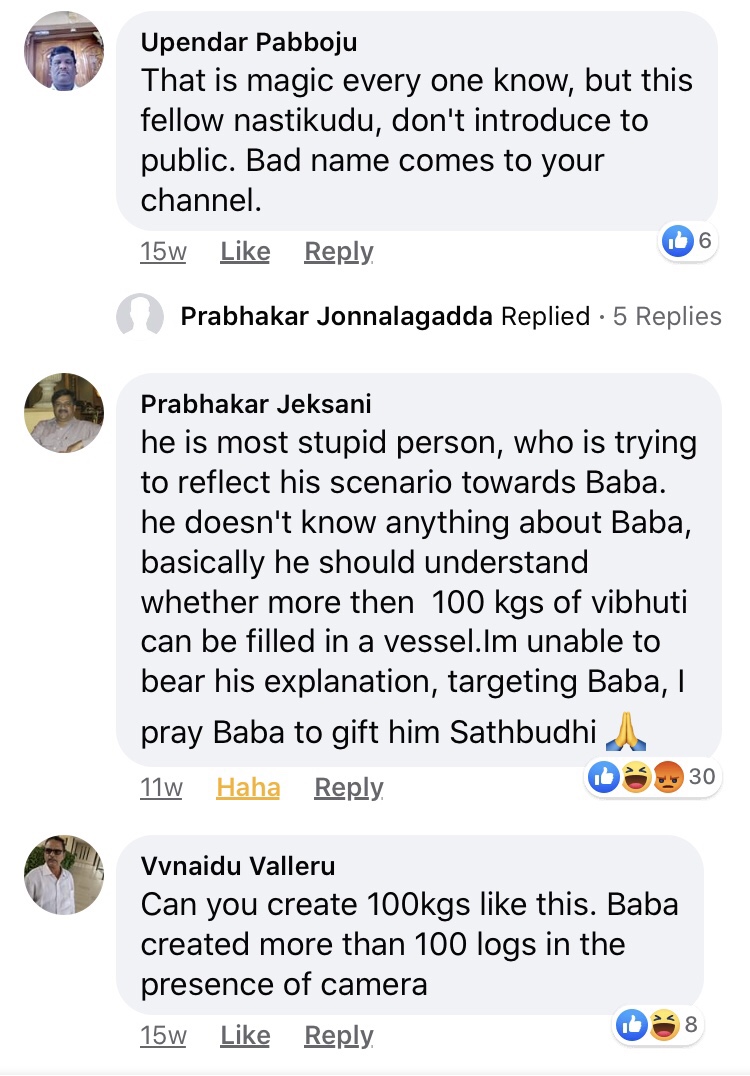Image resolution: width=750 pixels, height=1076 pixels.
Task: View like reaction count on Upendar's comment
Action: [x=688, y=240]
